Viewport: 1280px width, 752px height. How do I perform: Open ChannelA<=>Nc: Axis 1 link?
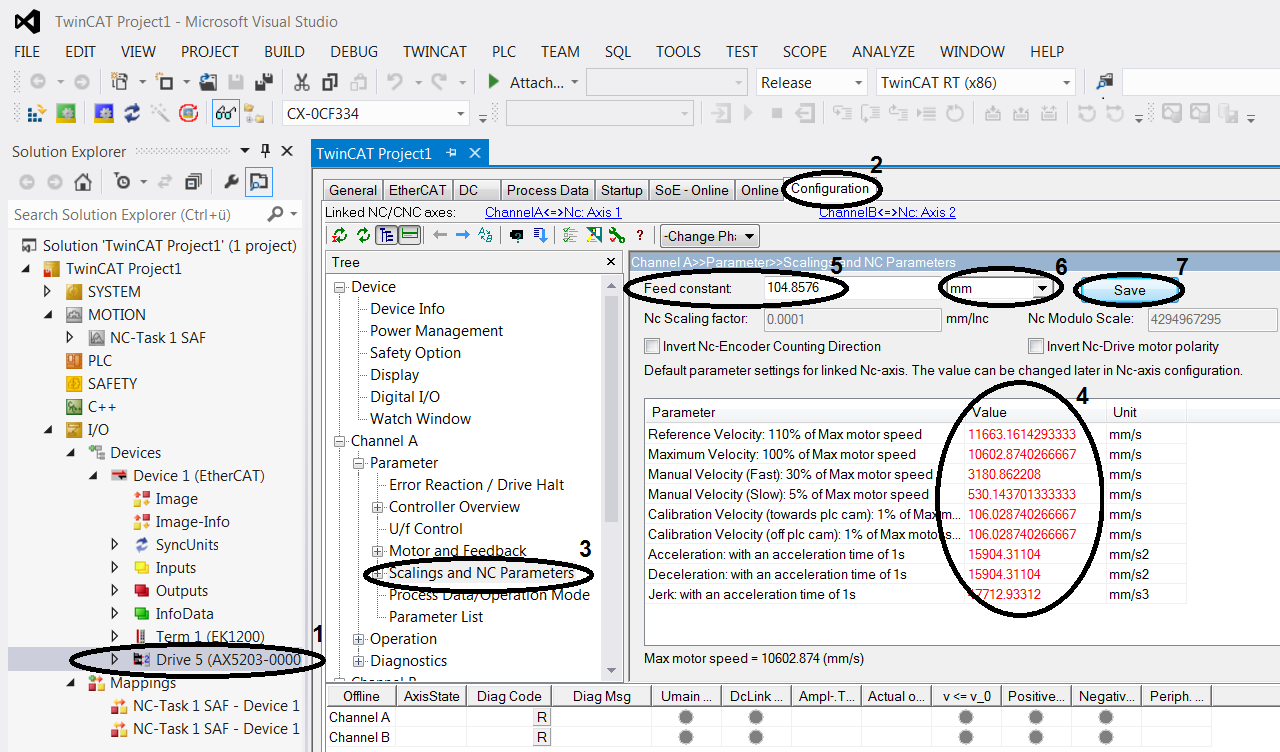point(553,212)
